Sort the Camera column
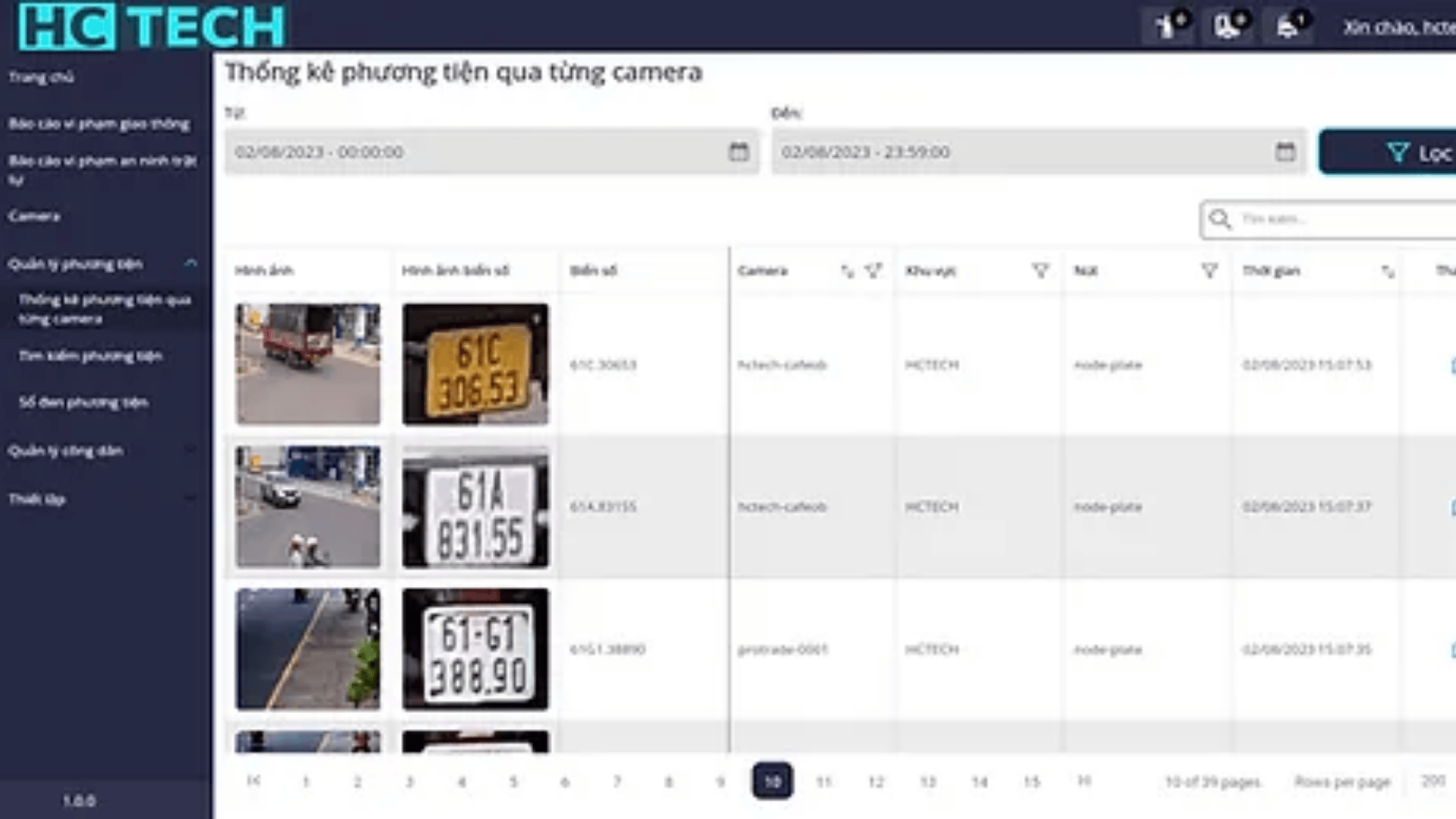Image resolution: width=1456 pixels, height=819 pixels. tap(848, 271)
